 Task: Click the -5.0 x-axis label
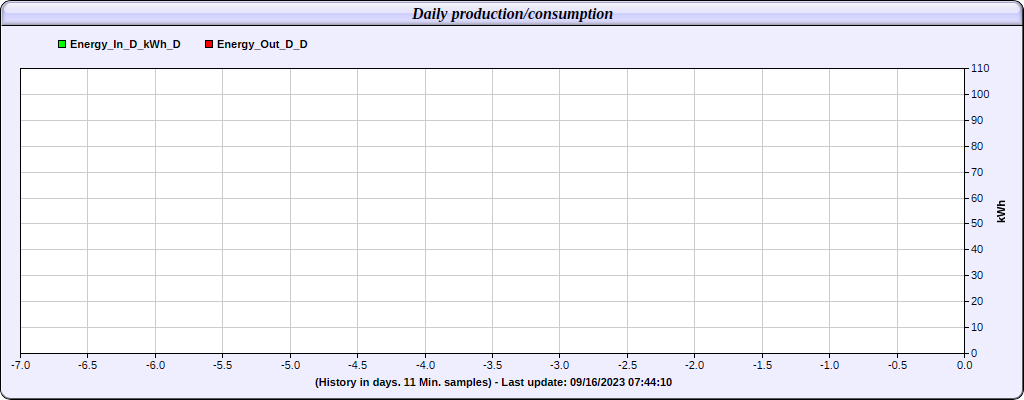[x=290, y=365]
